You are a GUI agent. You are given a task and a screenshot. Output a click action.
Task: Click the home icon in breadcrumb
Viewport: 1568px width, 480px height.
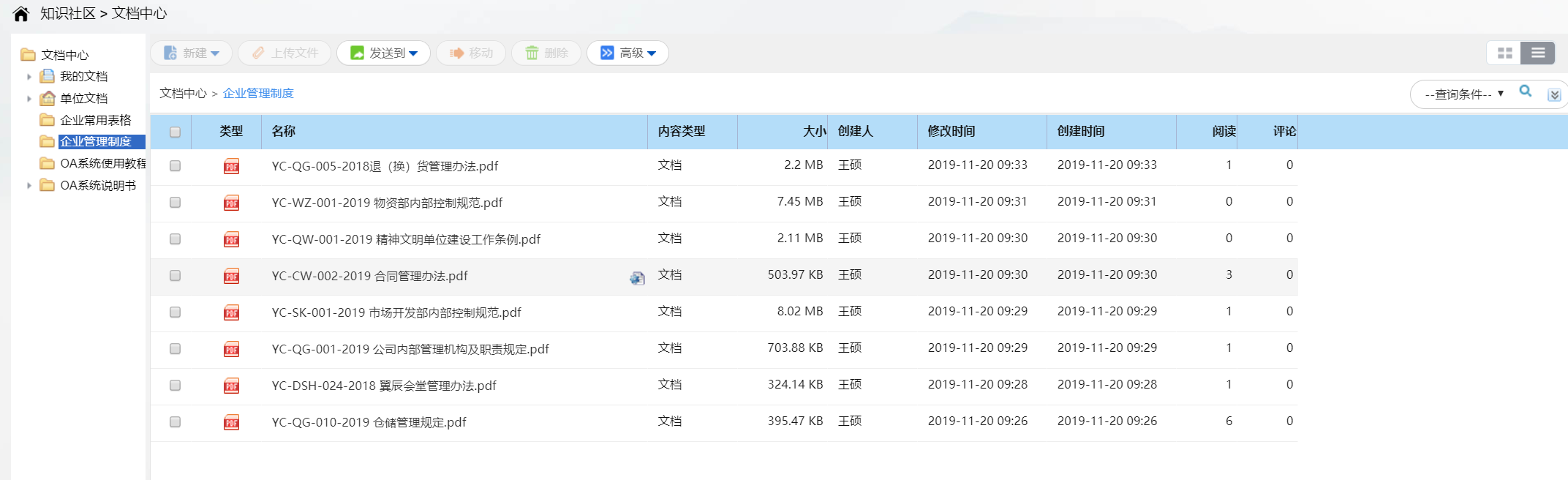click(21, 14)
